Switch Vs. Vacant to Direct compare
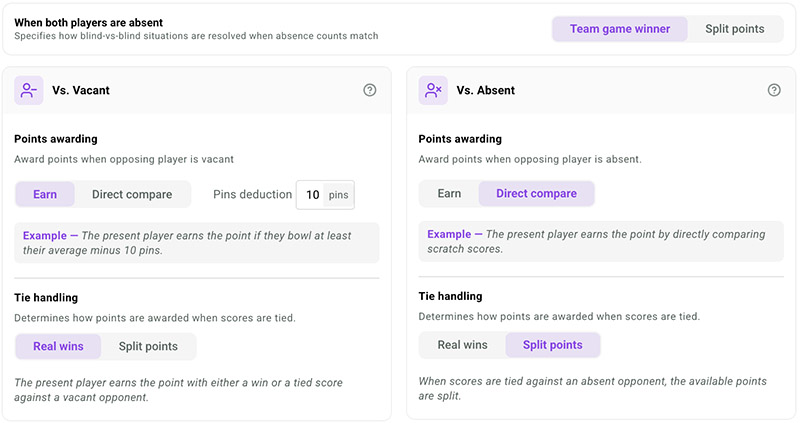Viewport: 800px width, 423px height. pyautogui.click(x=132, y=194)
